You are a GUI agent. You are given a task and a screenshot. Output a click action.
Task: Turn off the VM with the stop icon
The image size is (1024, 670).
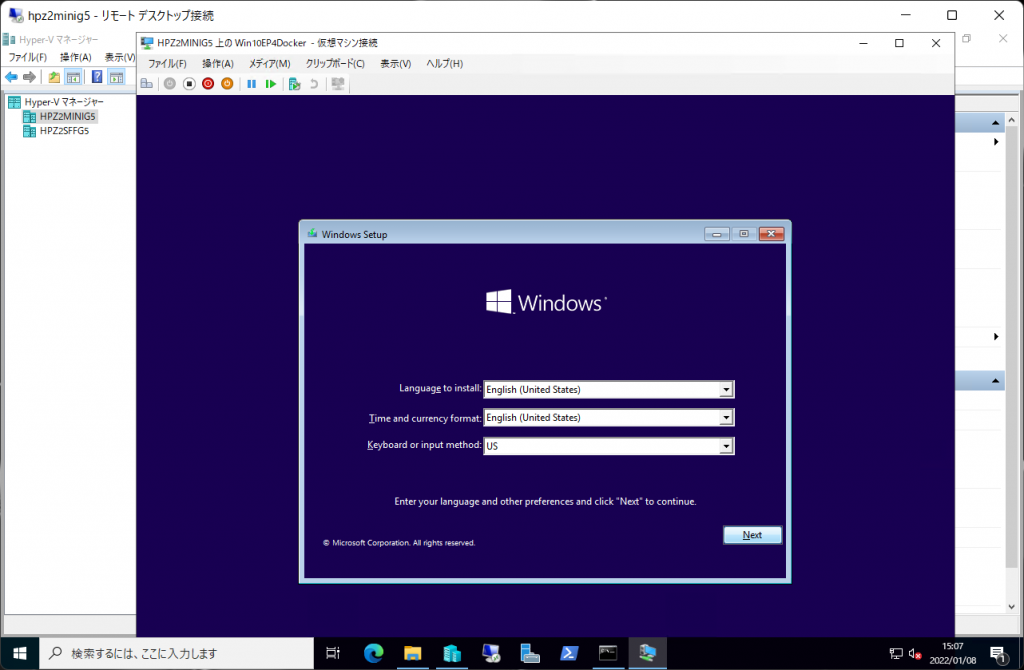pos(189,84)
